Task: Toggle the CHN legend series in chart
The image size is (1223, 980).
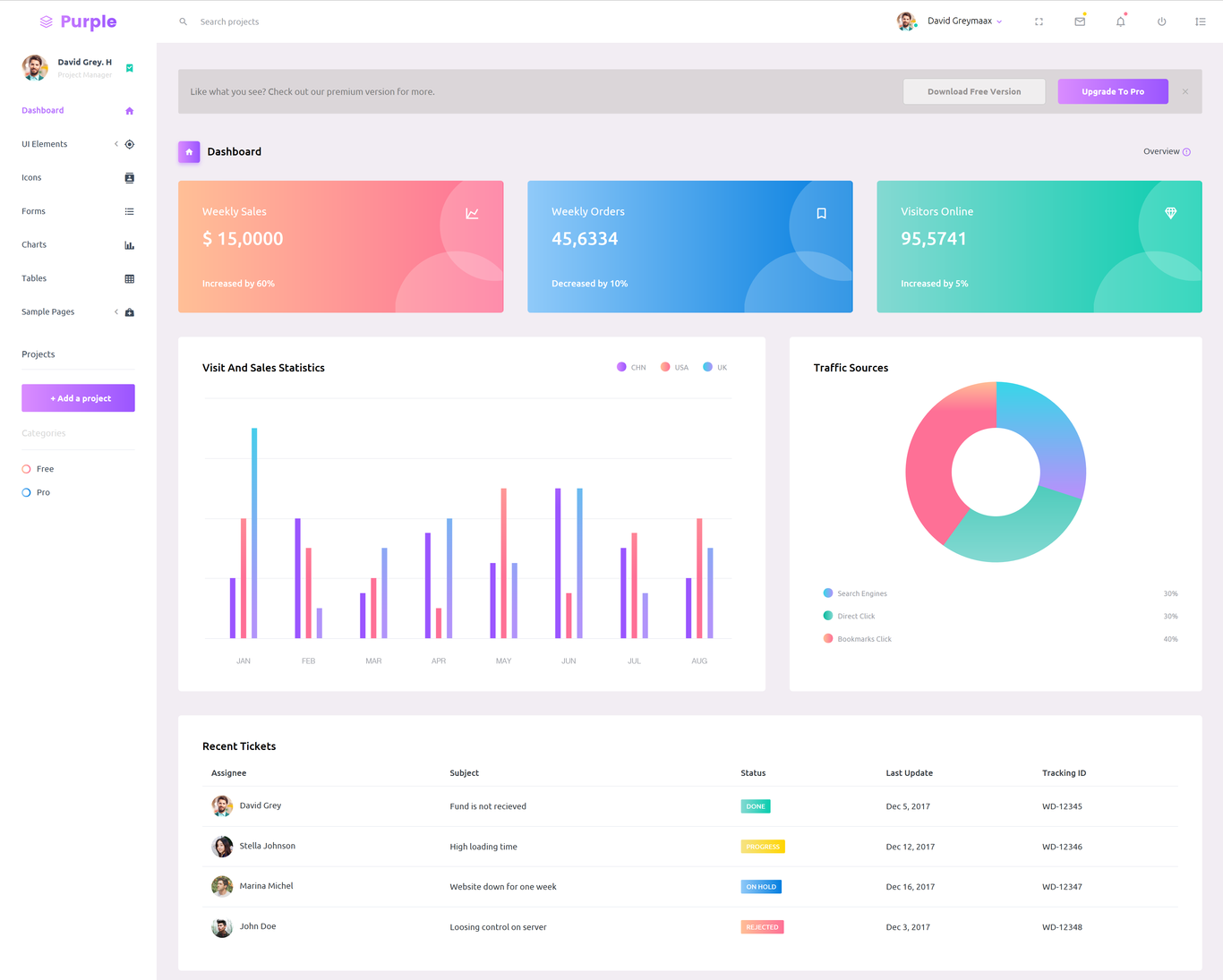Action: pyautogui.click(x=631, y=367)
